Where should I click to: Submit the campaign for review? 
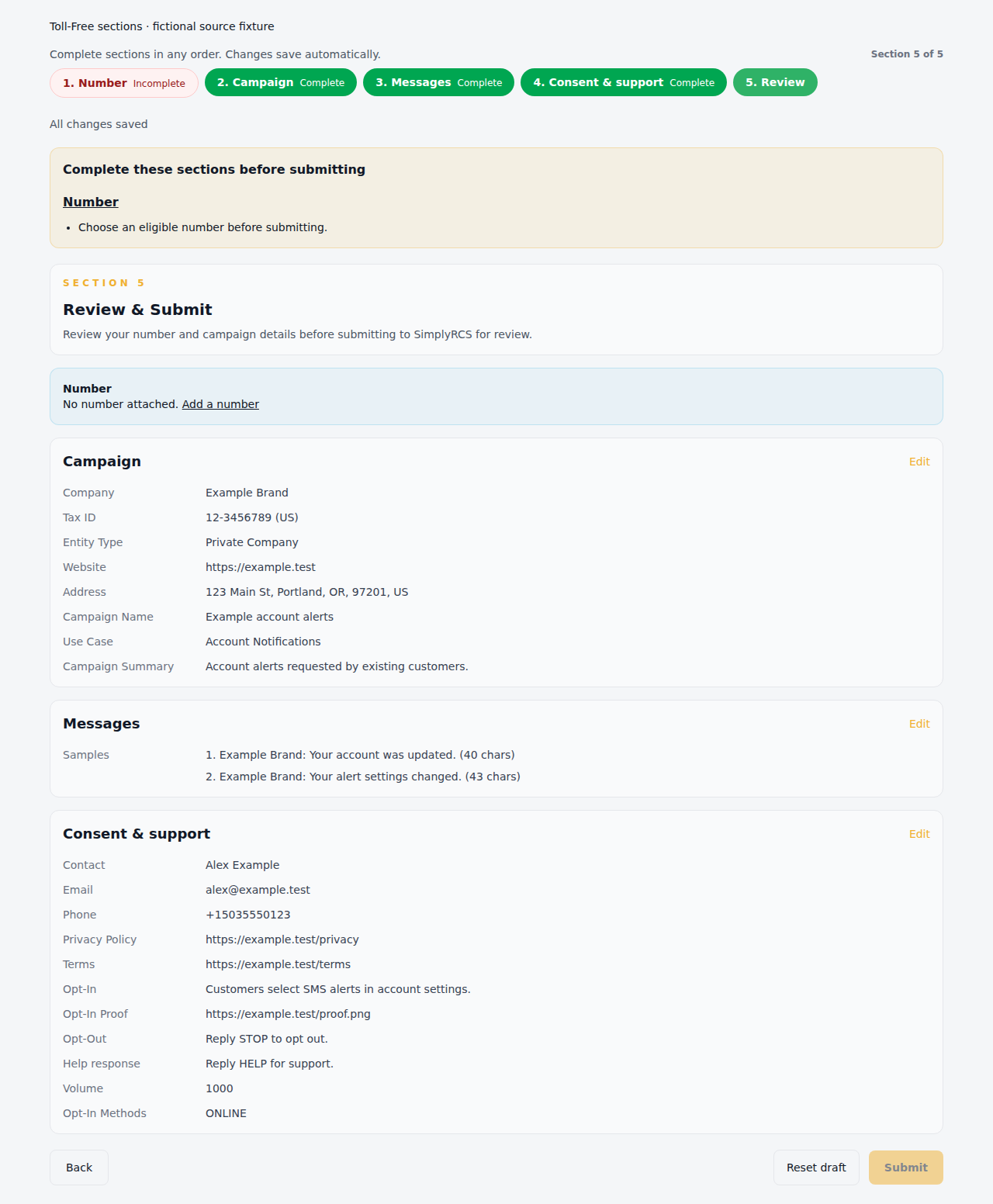(906, 1168)
